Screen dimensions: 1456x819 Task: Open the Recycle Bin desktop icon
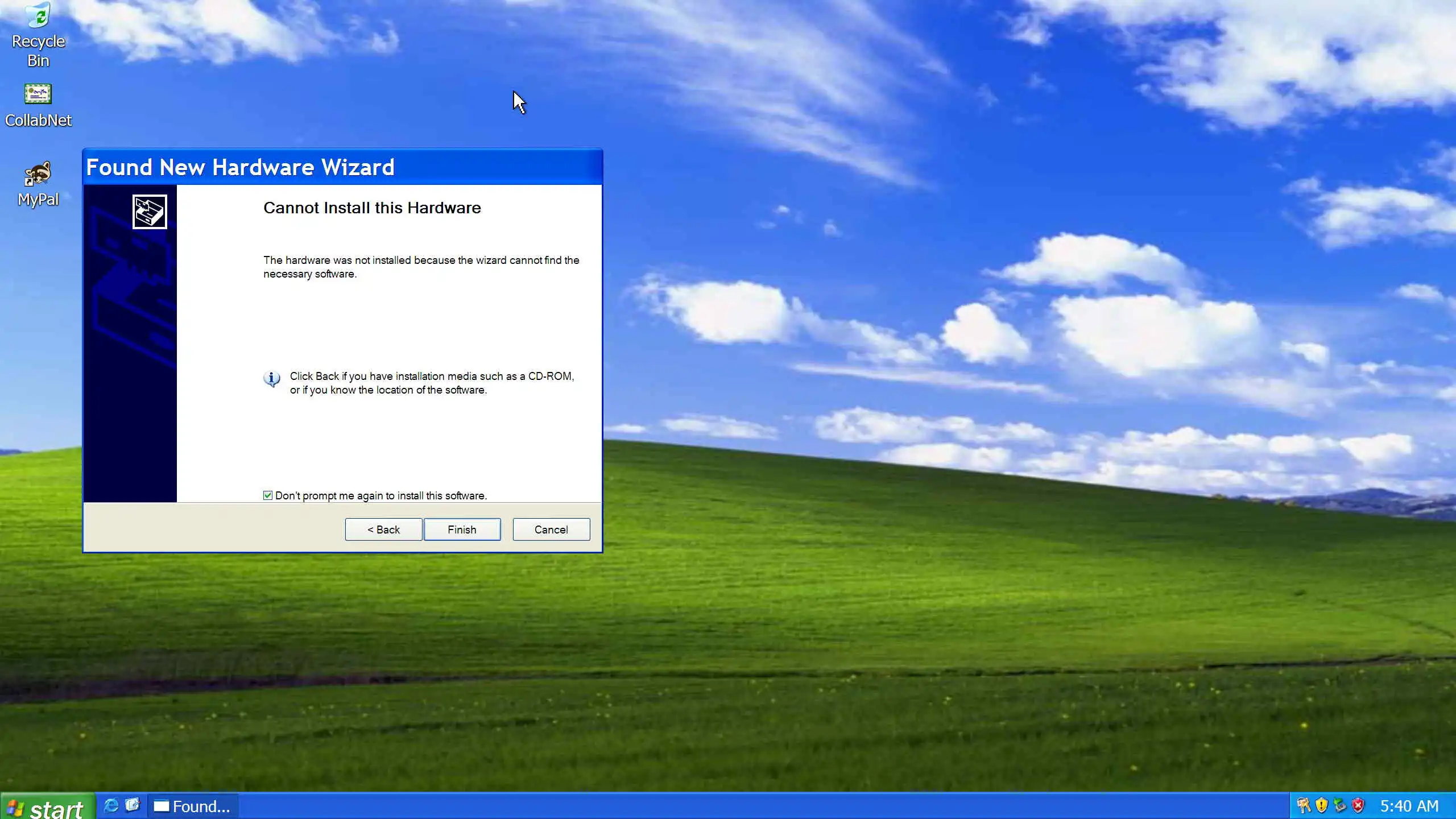click(38, 16)
